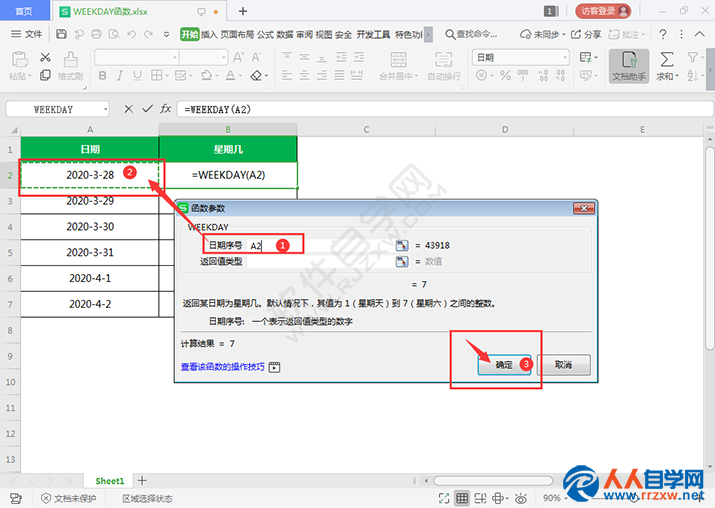Viewport: 715px width, 508px height.
Task: Click the redo arrow icon
Action: [x=149, y=34]
